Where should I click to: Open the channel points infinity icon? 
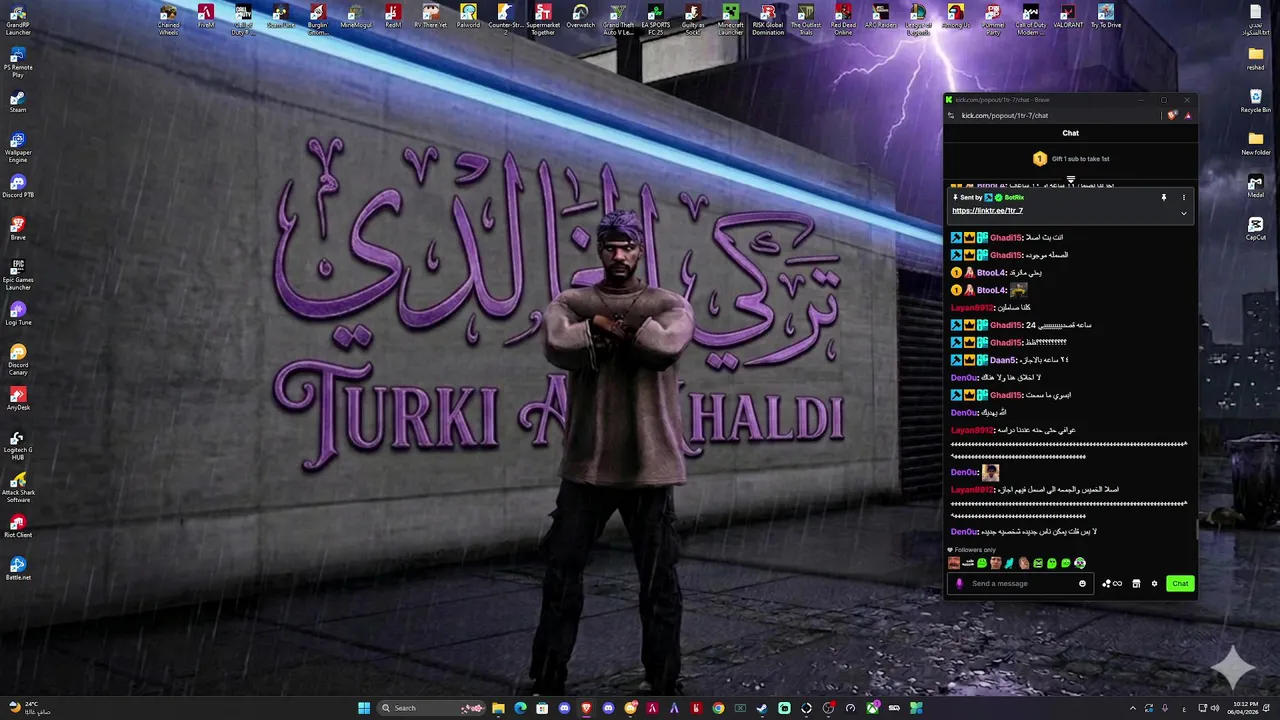[1112, 584]
